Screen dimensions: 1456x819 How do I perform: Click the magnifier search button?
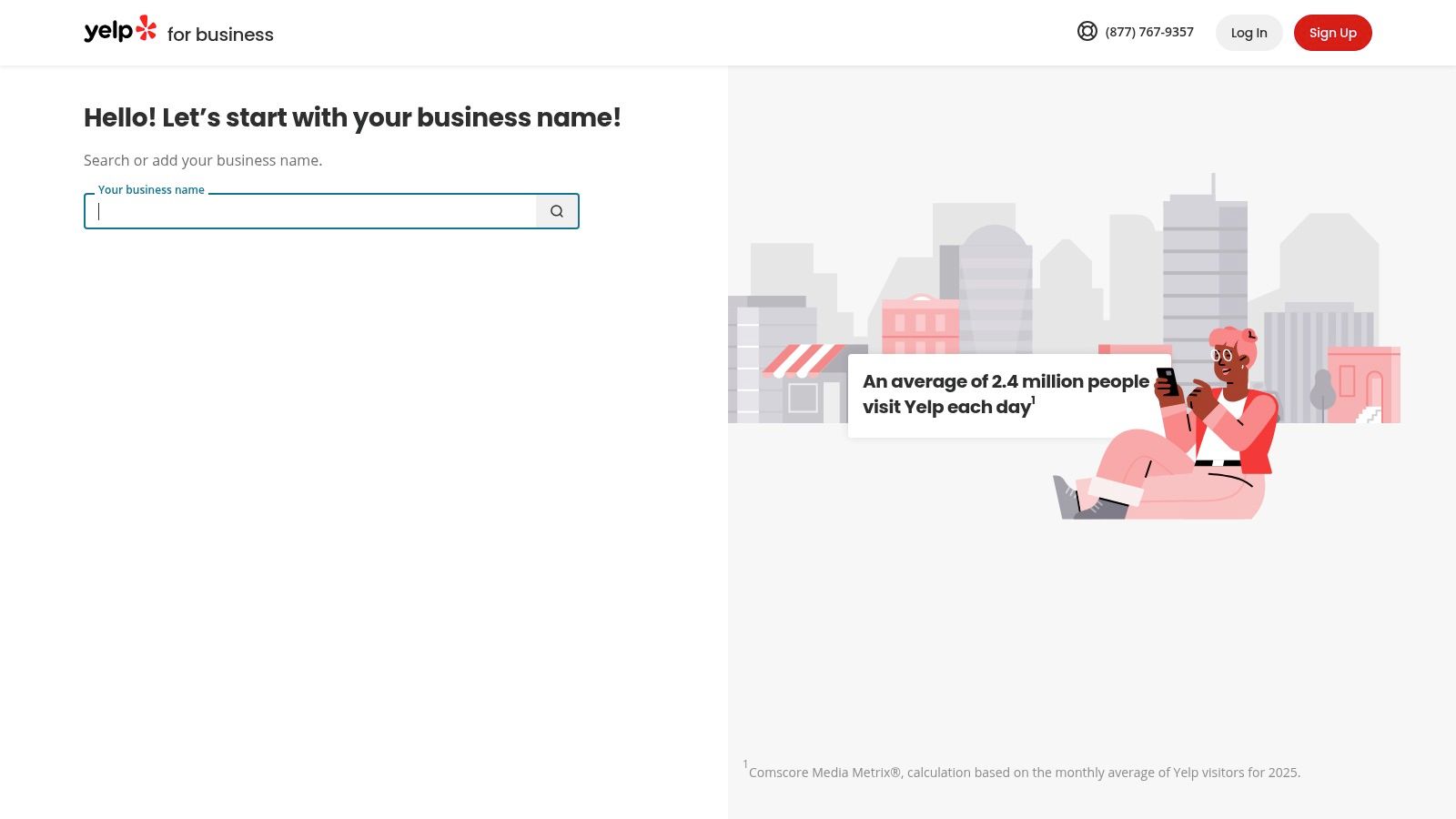point(557,211)
